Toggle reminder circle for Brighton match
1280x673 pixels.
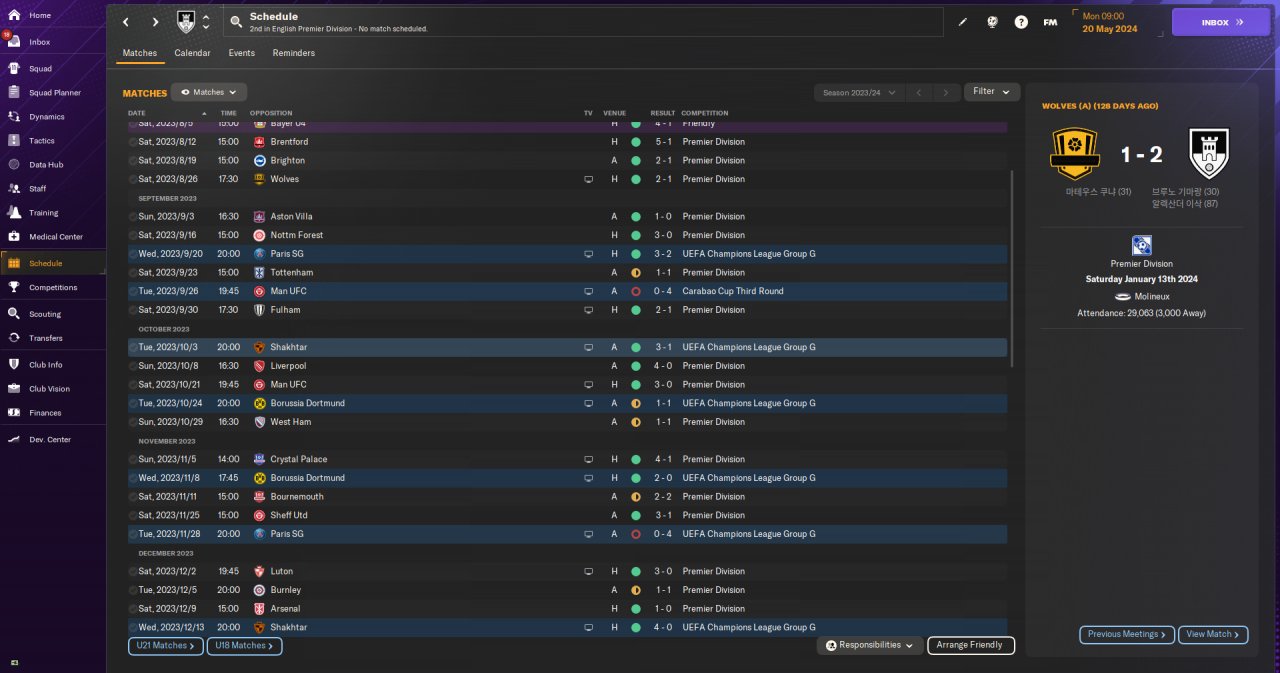133,160
